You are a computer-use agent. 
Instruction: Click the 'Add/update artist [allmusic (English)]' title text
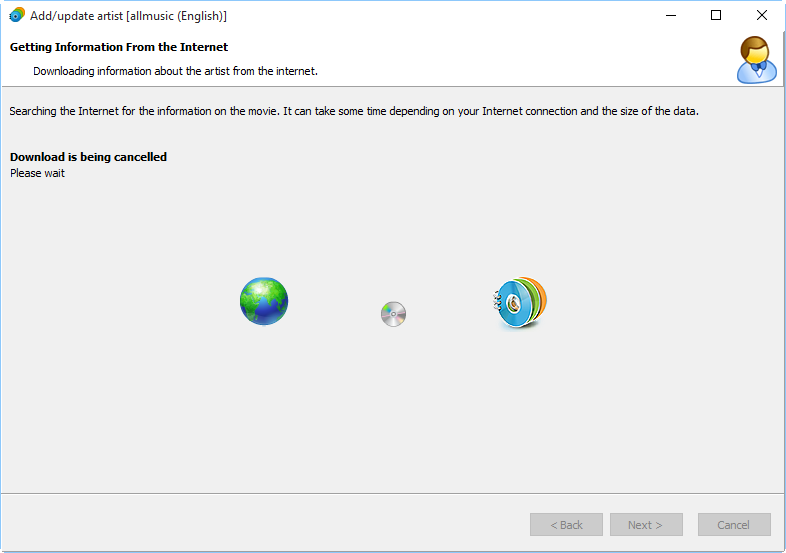tap(128, 16)
